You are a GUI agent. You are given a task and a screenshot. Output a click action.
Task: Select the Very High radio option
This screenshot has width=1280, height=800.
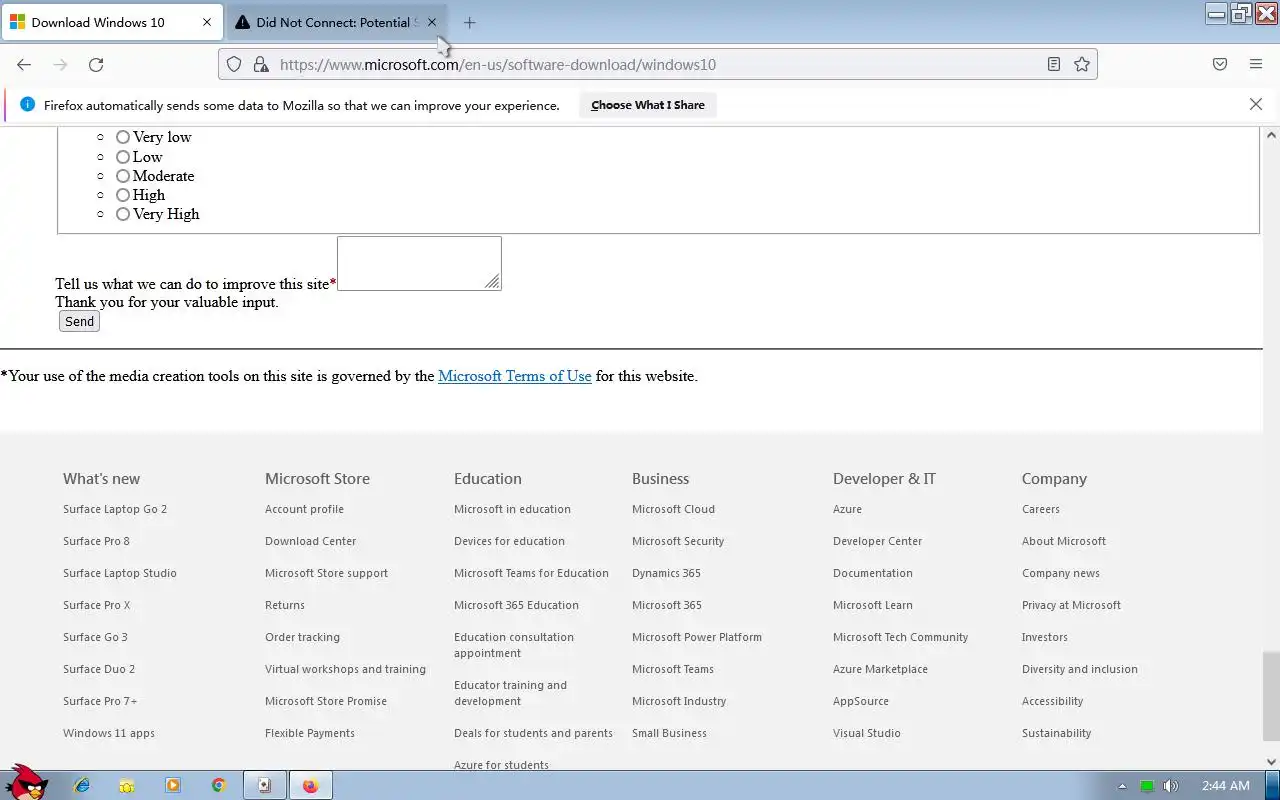point(123,214)
